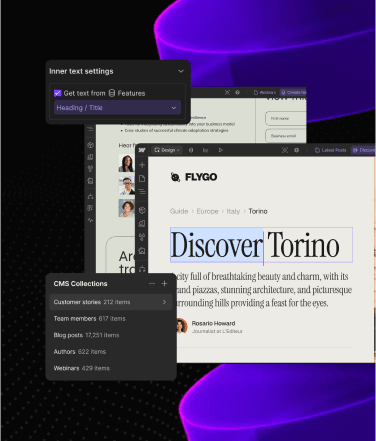Viewport: 376px width, 441px height.
Task: Click the Business email input in back window
Action: [x=286, y=136]
